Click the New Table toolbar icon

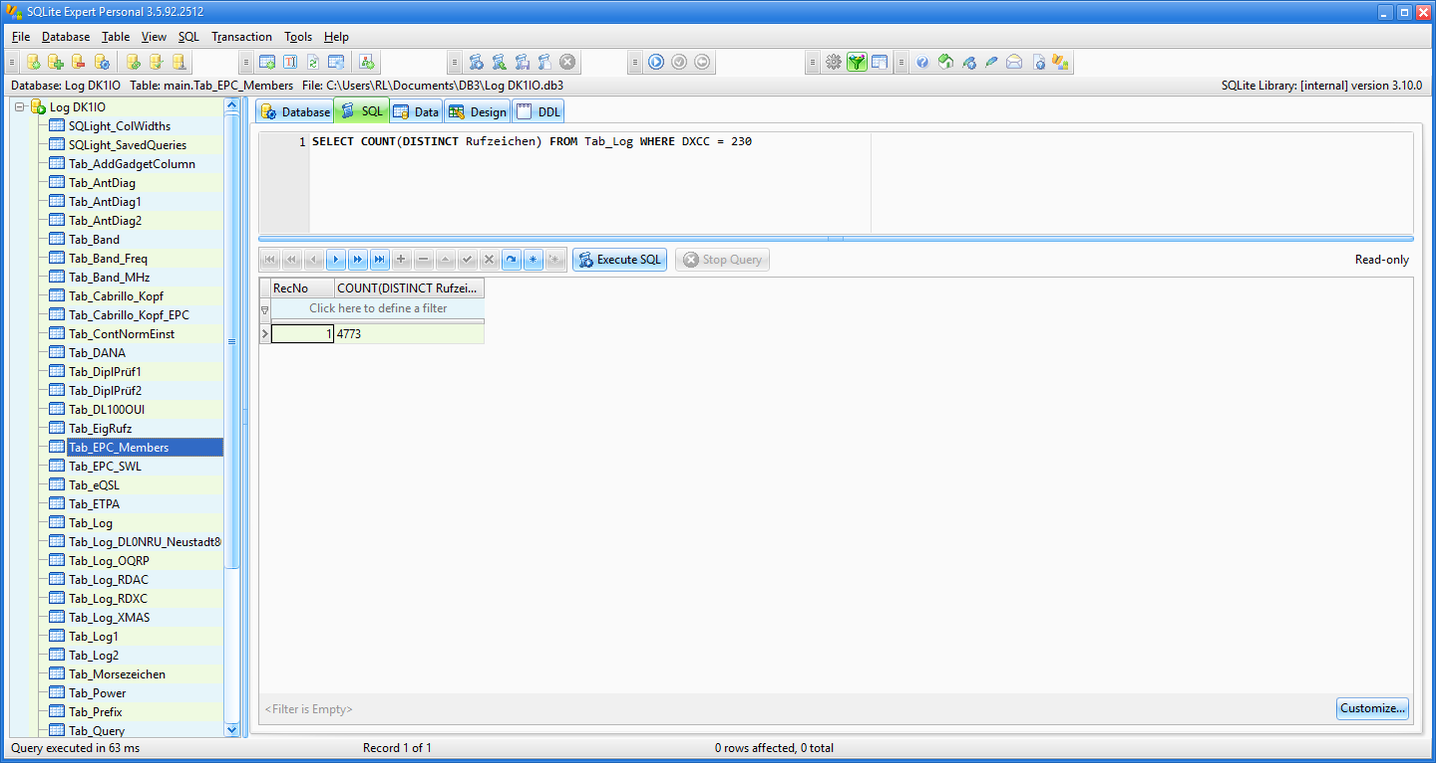click(267, 62)
